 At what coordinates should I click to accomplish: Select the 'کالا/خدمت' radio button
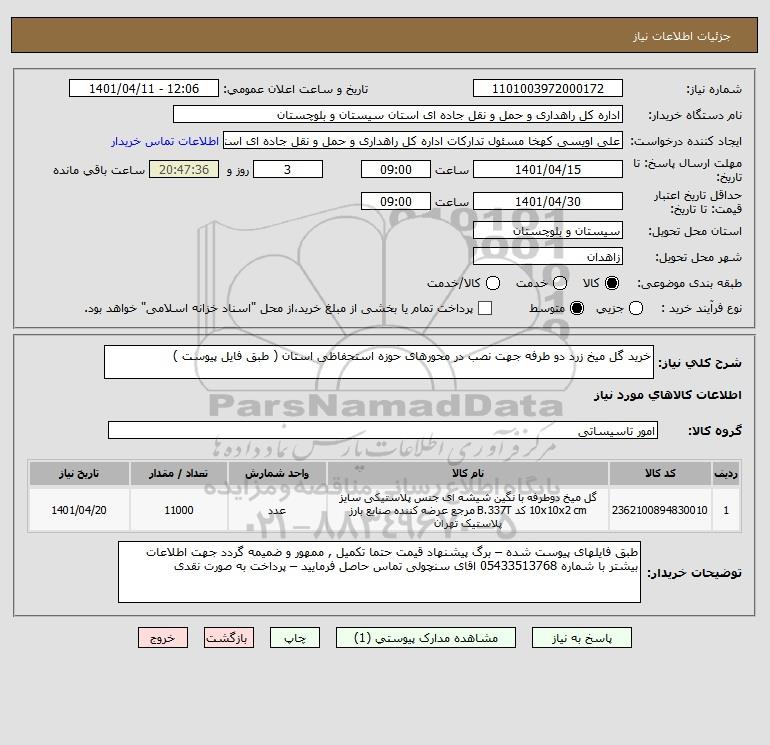point(493,283)
